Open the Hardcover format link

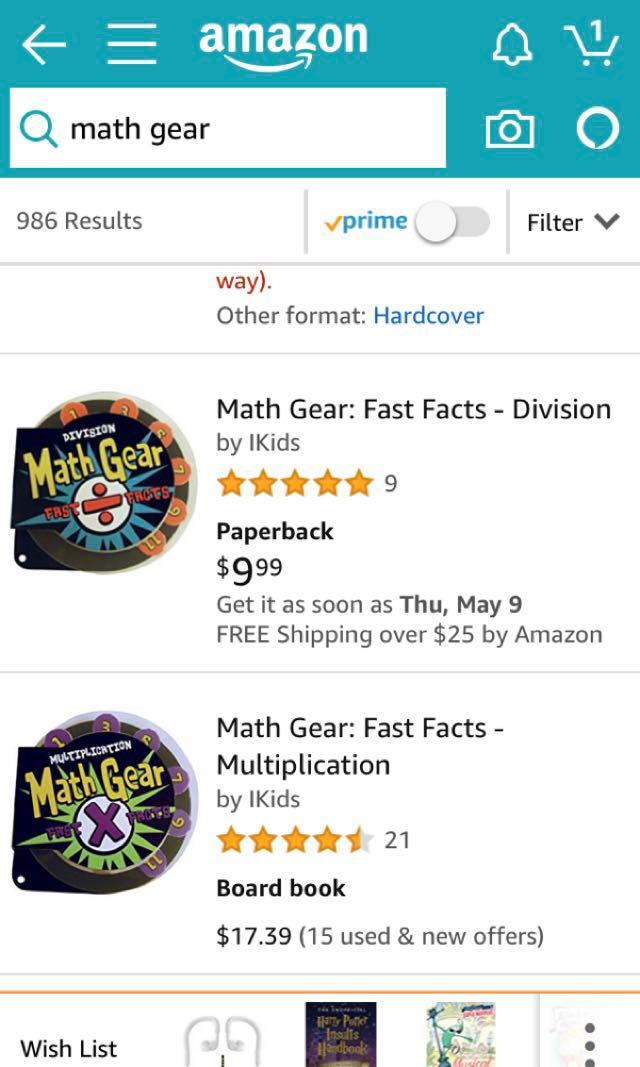point(426,316)
